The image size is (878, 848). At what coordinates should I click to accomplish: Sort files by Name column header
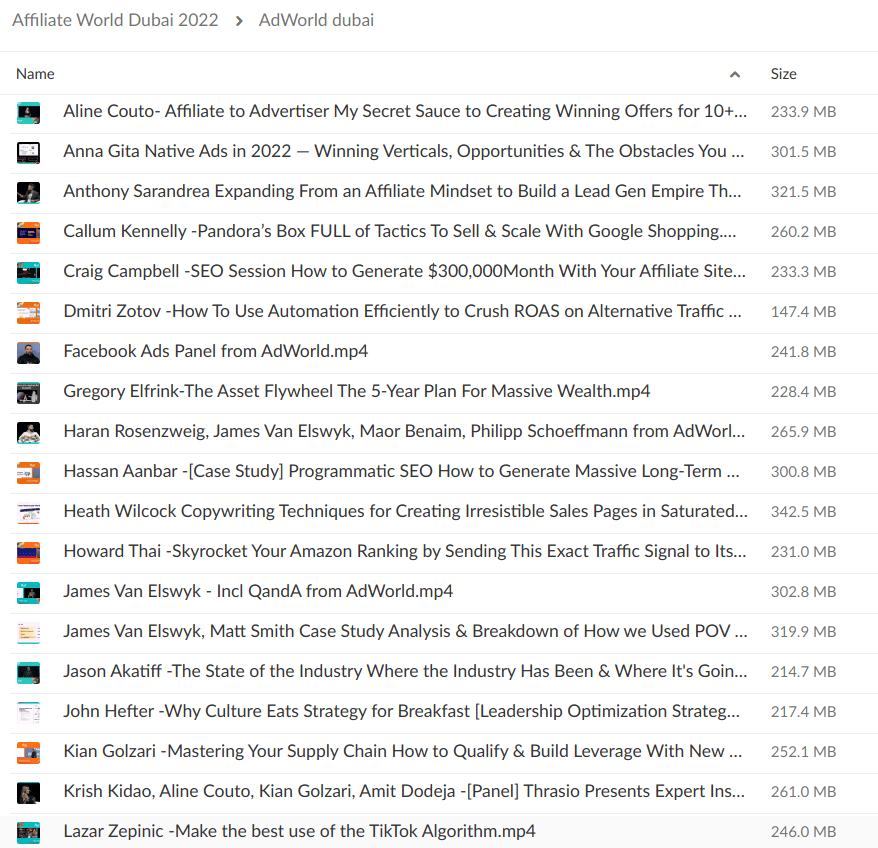click(x=36, y=74)
